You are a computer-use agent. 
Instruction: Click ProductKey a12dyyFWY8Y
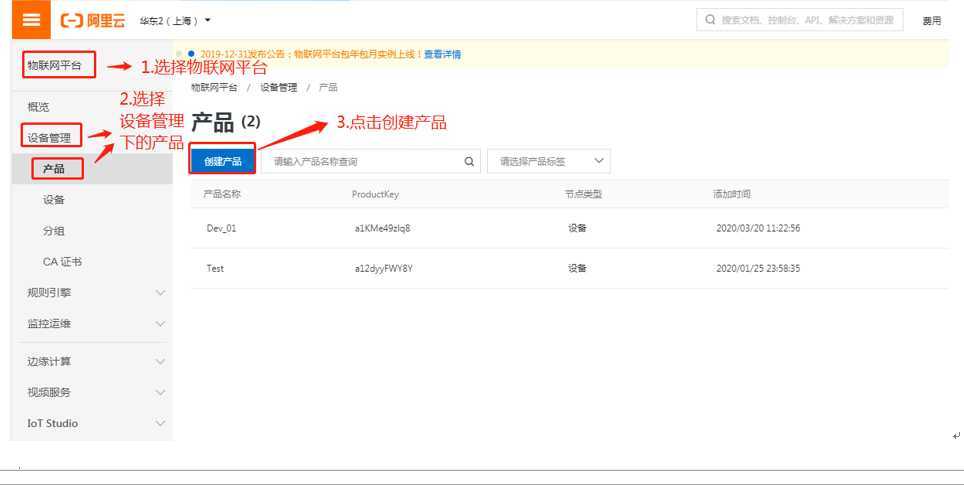384,269
